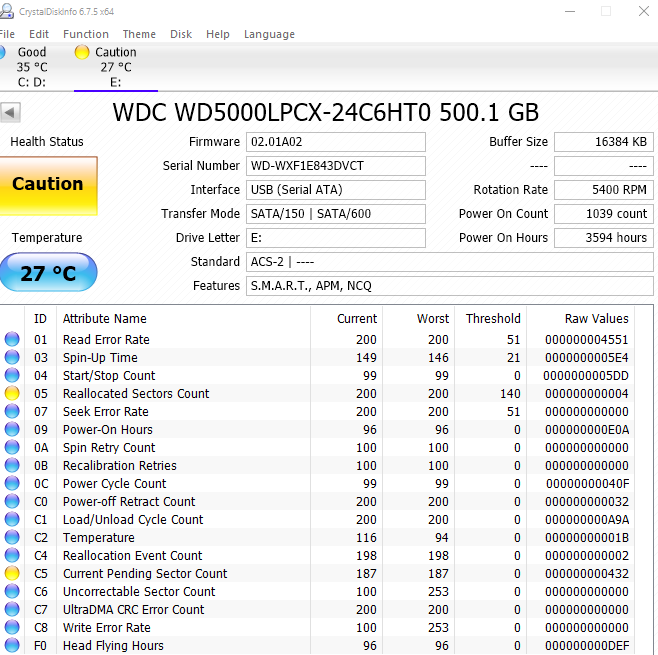Viewport: 658px width, 655px height.
Task: Click blue status icon for Start/Stop Count
Action: coord(12,375)
